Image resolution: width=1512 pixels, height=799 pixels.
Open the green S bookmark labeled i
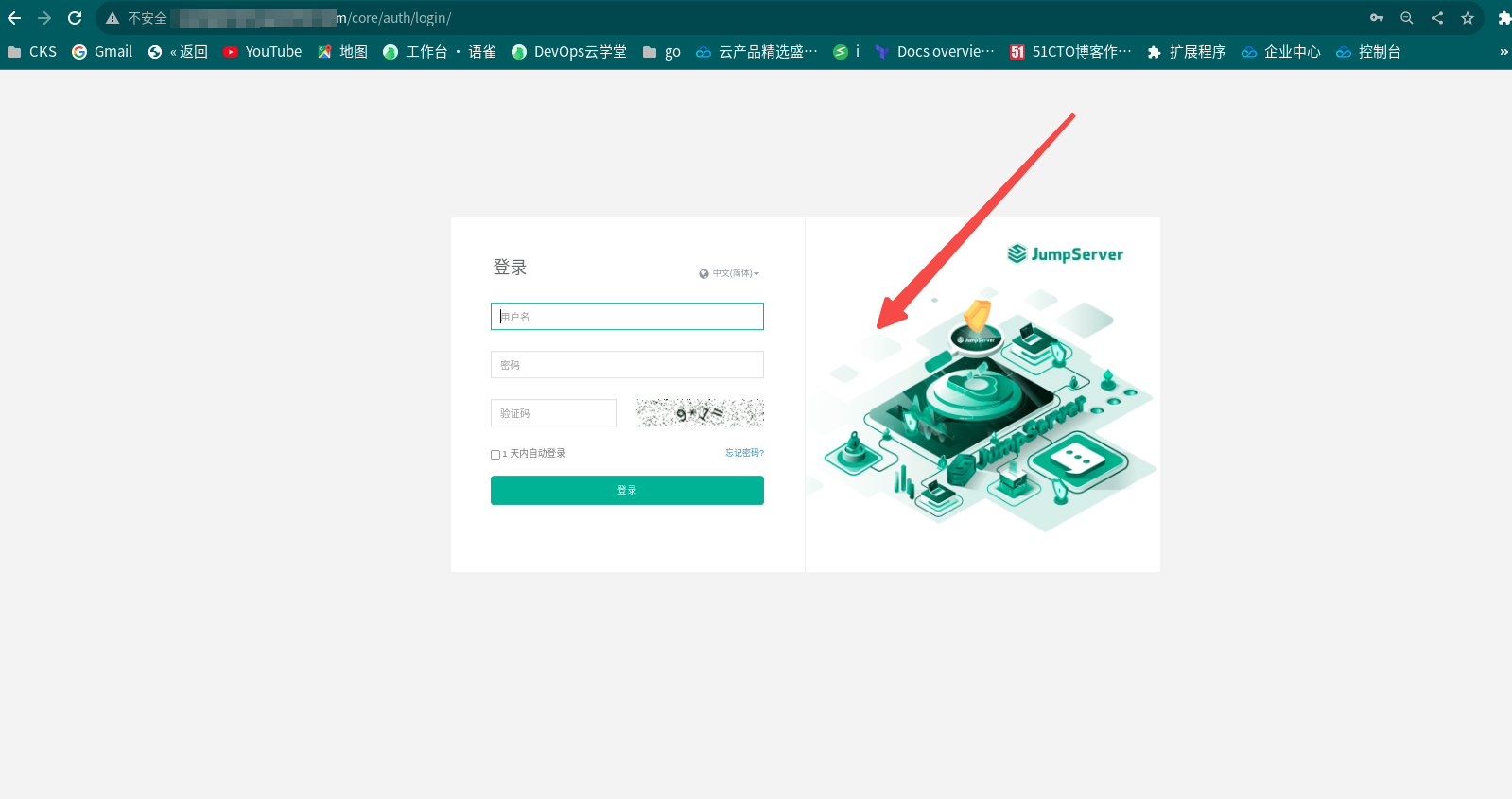point(846,52)
